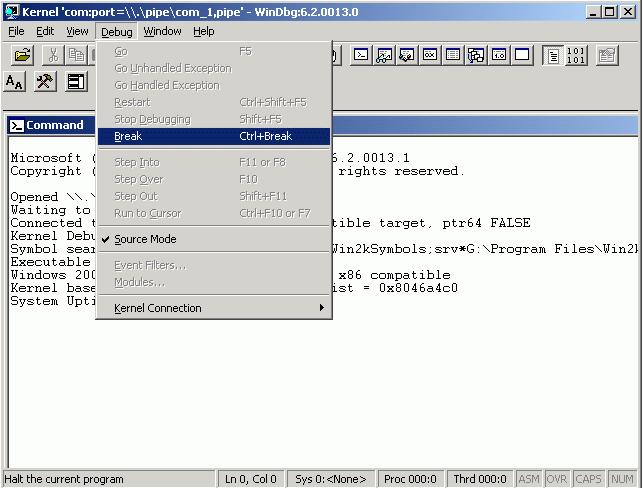Select Break in the Debug menu
Image resolution: width=642 pixels, height=488 pixels.
tap(214, 136)
